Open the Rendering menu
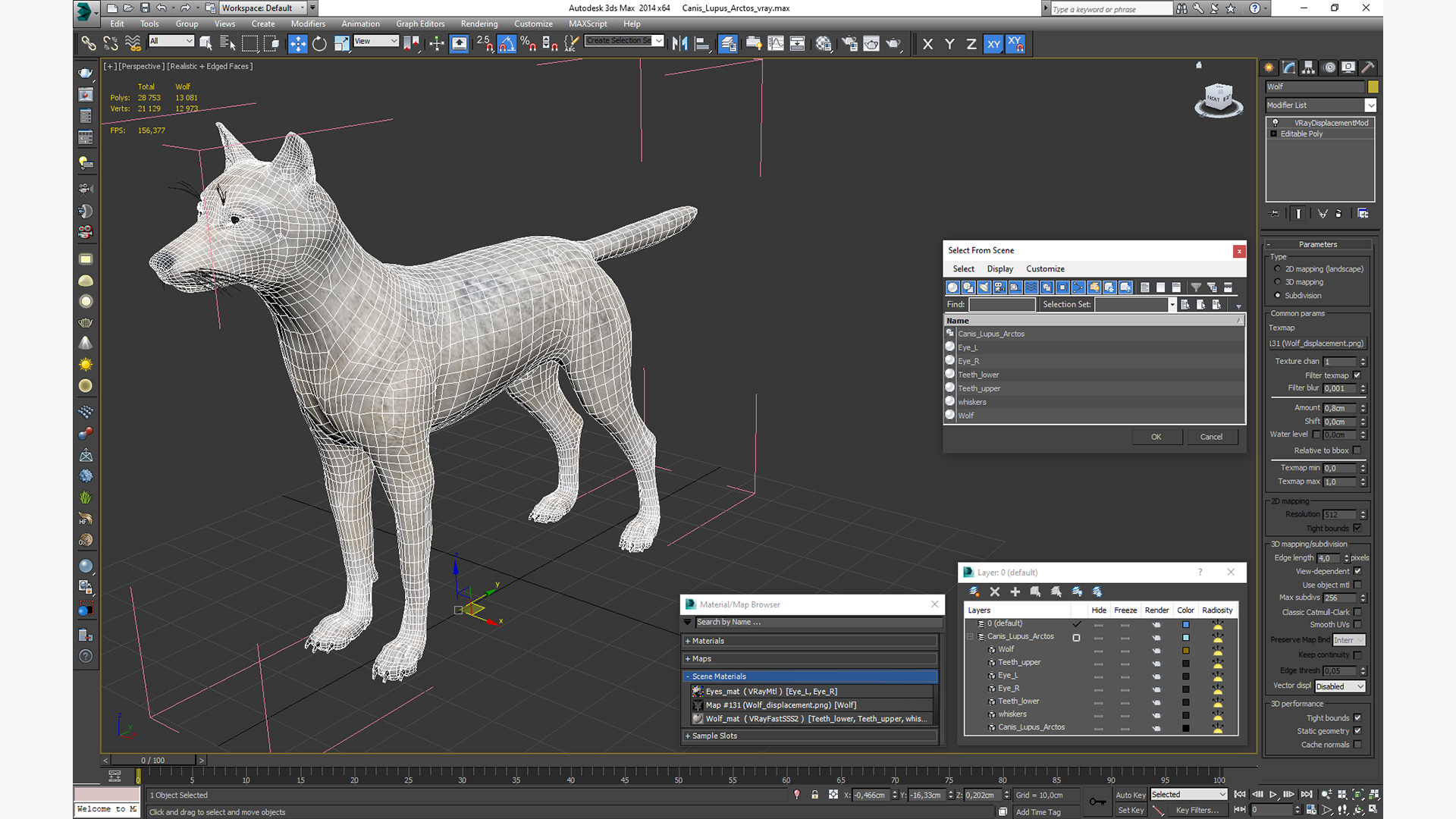The image size is (1456, 819). (479, 24)
